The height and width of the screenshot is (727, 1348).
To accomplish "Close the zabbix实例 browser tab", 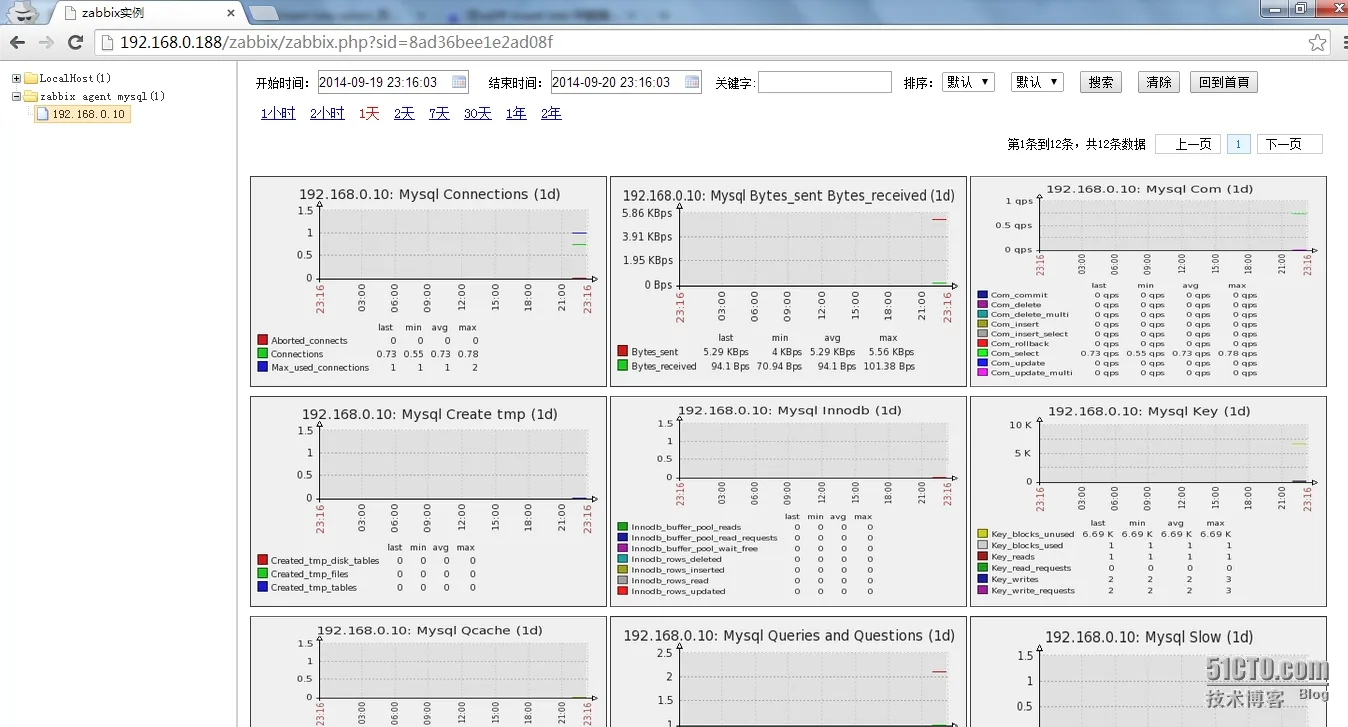I will coord(231,13).
